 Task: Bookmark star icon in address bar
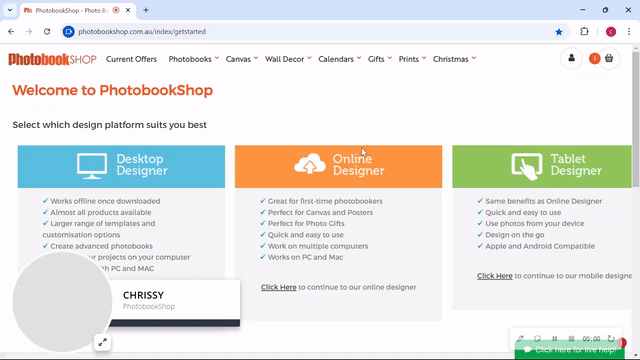(x=559, y=32)
